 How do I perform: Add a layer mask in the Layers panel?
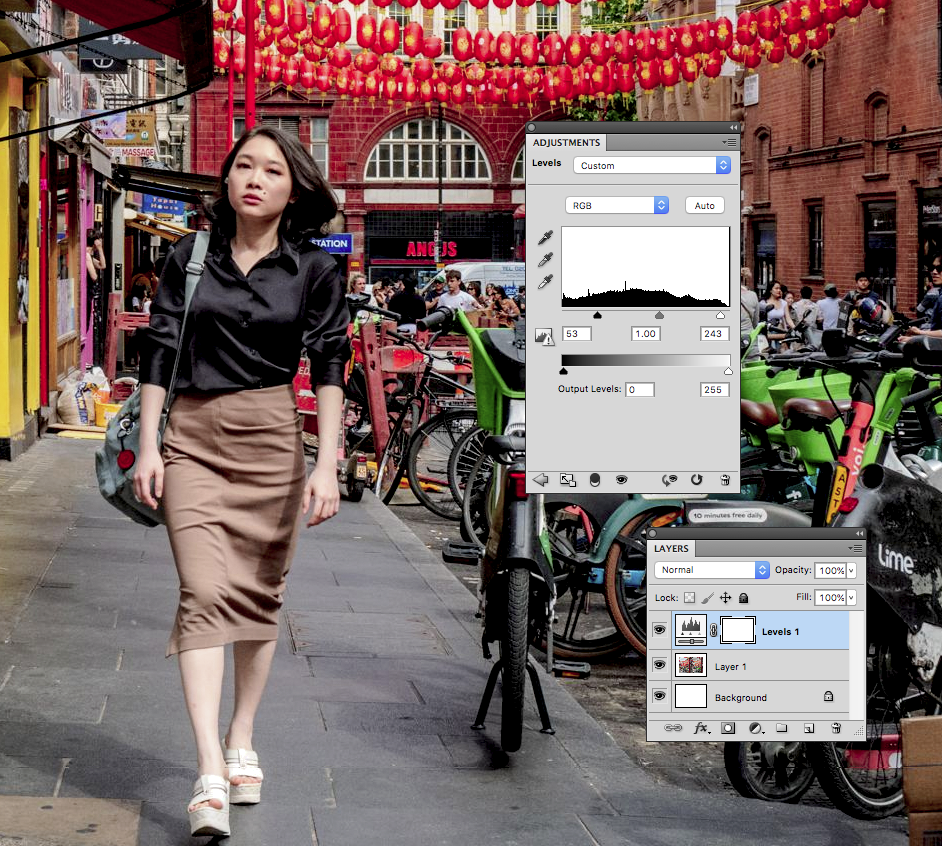click(728, 728)
